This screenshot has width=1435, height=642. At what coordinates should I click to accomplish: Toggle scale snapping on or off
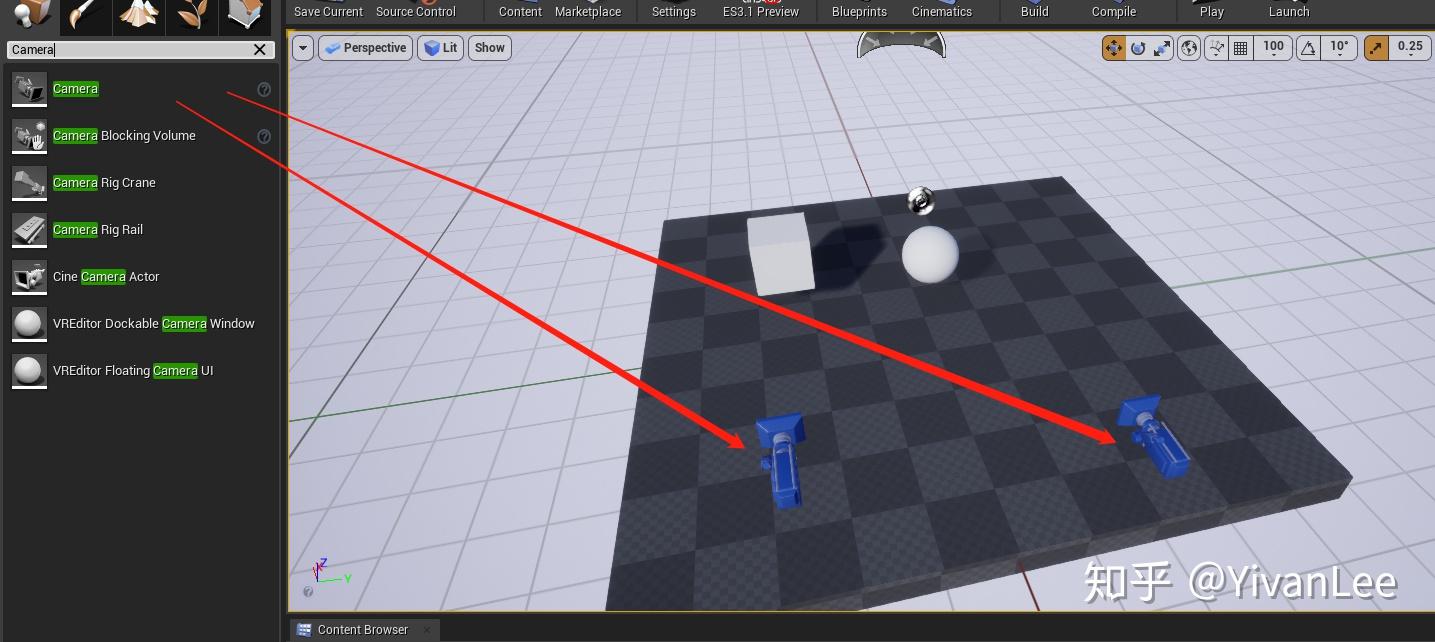[x=1376, y=47]
